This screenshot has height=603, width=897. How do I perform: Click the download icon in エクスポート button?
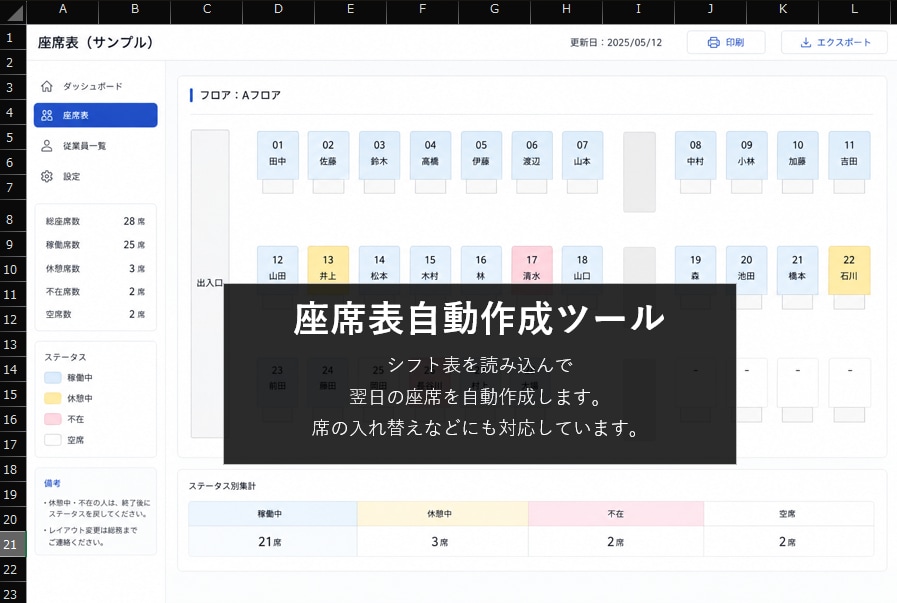tap(805, 42)
